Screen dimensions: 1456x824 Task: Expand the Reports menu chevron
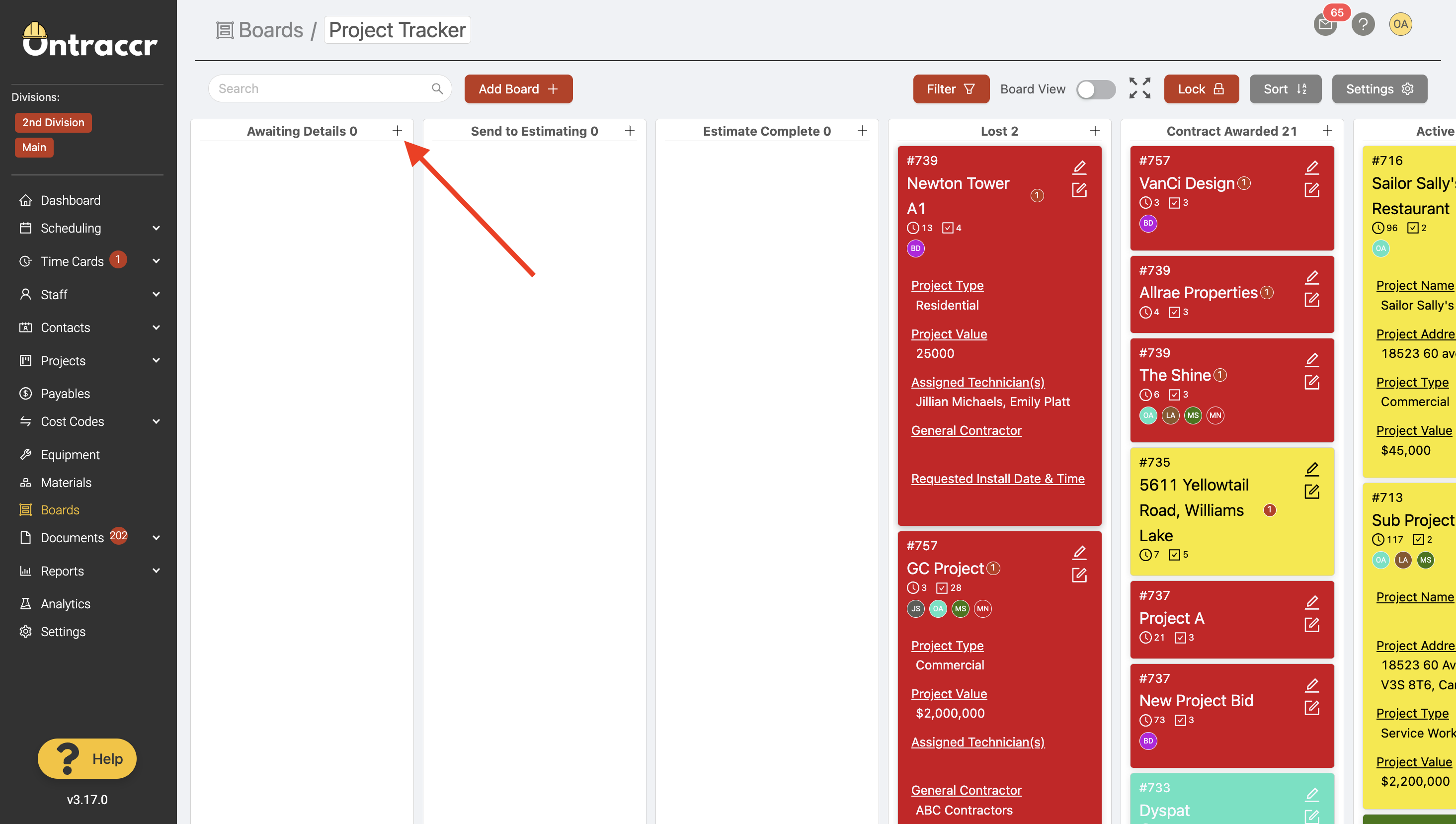pos(156,571)
